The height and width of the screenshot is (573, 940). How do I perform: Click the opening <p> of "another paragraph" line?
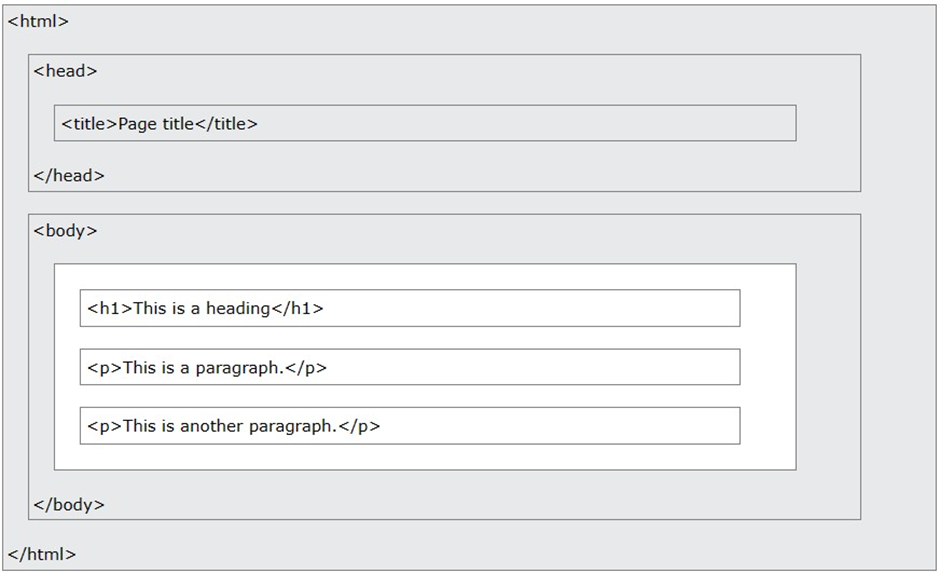(x=104, y=426)
